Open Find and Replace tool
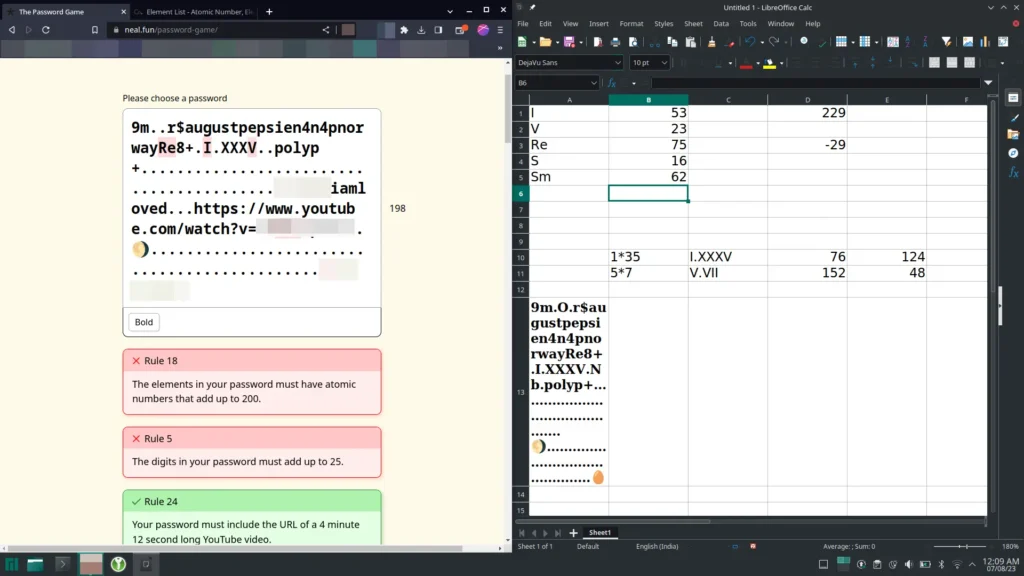Viewport: 1024px width, 576px height. point(804,41)
